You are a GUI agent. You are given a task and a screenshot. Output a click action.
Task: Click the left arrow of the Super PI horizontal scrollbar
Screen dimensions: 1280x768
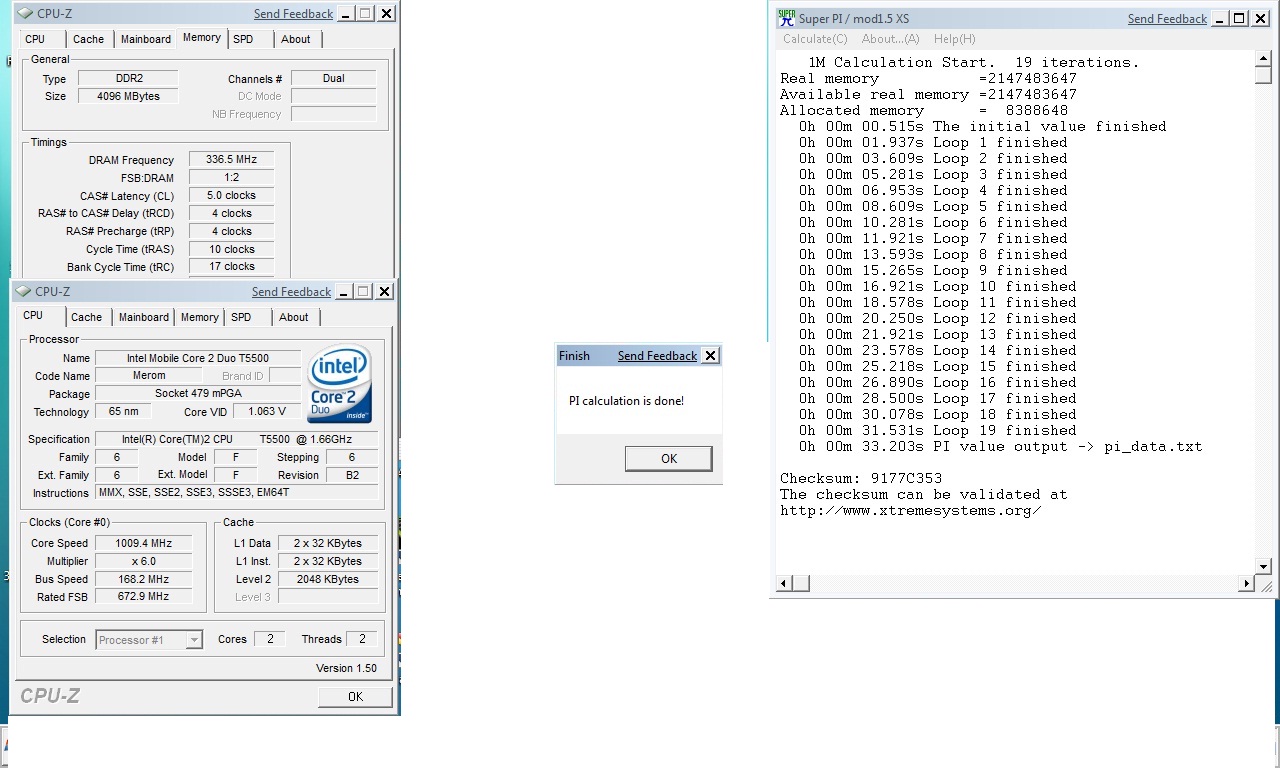[785, 583]
